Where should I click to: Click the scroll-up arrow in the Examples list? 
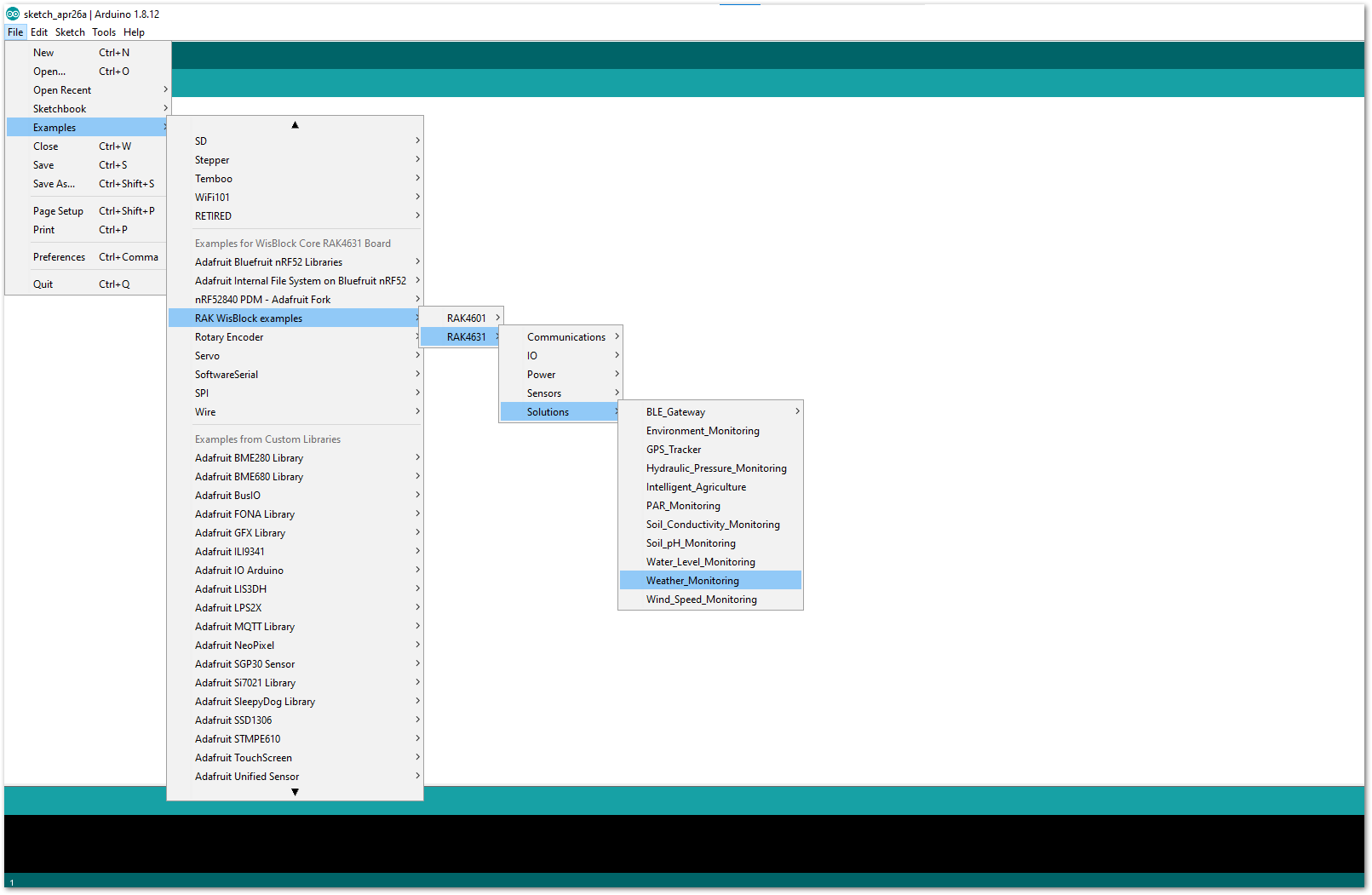pos(295,125)
